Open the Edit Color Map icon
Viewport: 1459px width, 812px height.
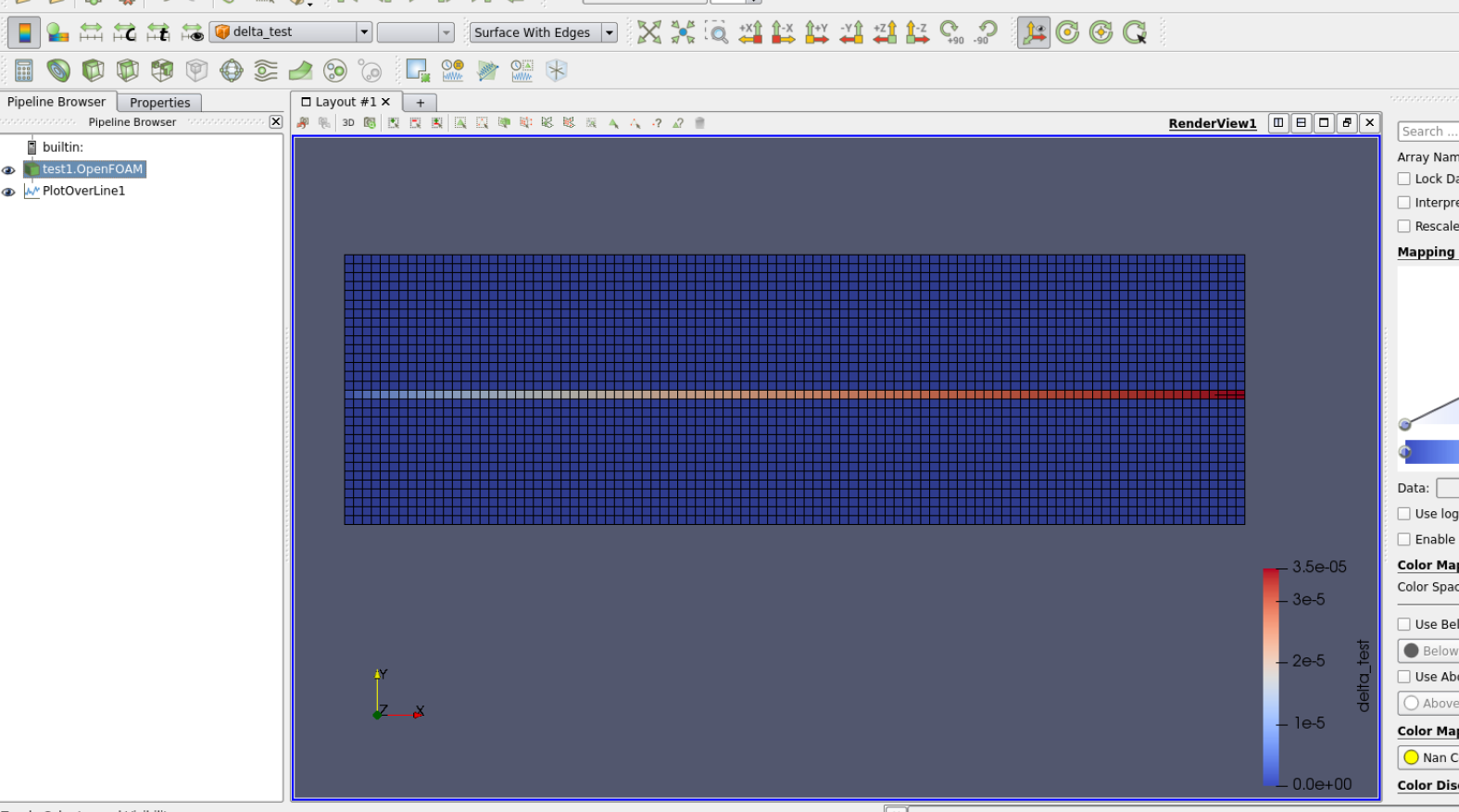click(x=57, y=32)
